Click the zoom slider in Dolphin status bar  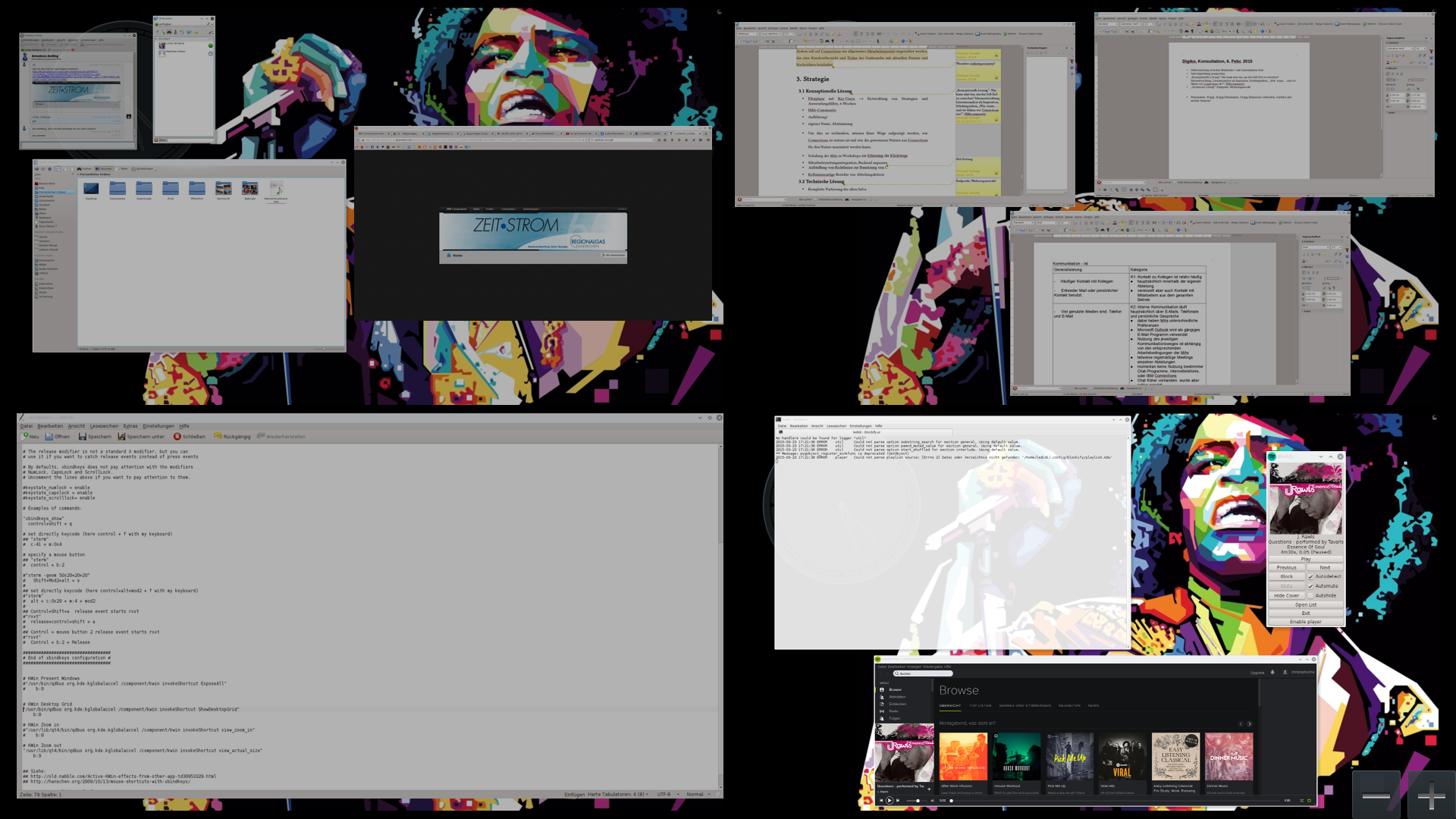click(x=329, y=349)
